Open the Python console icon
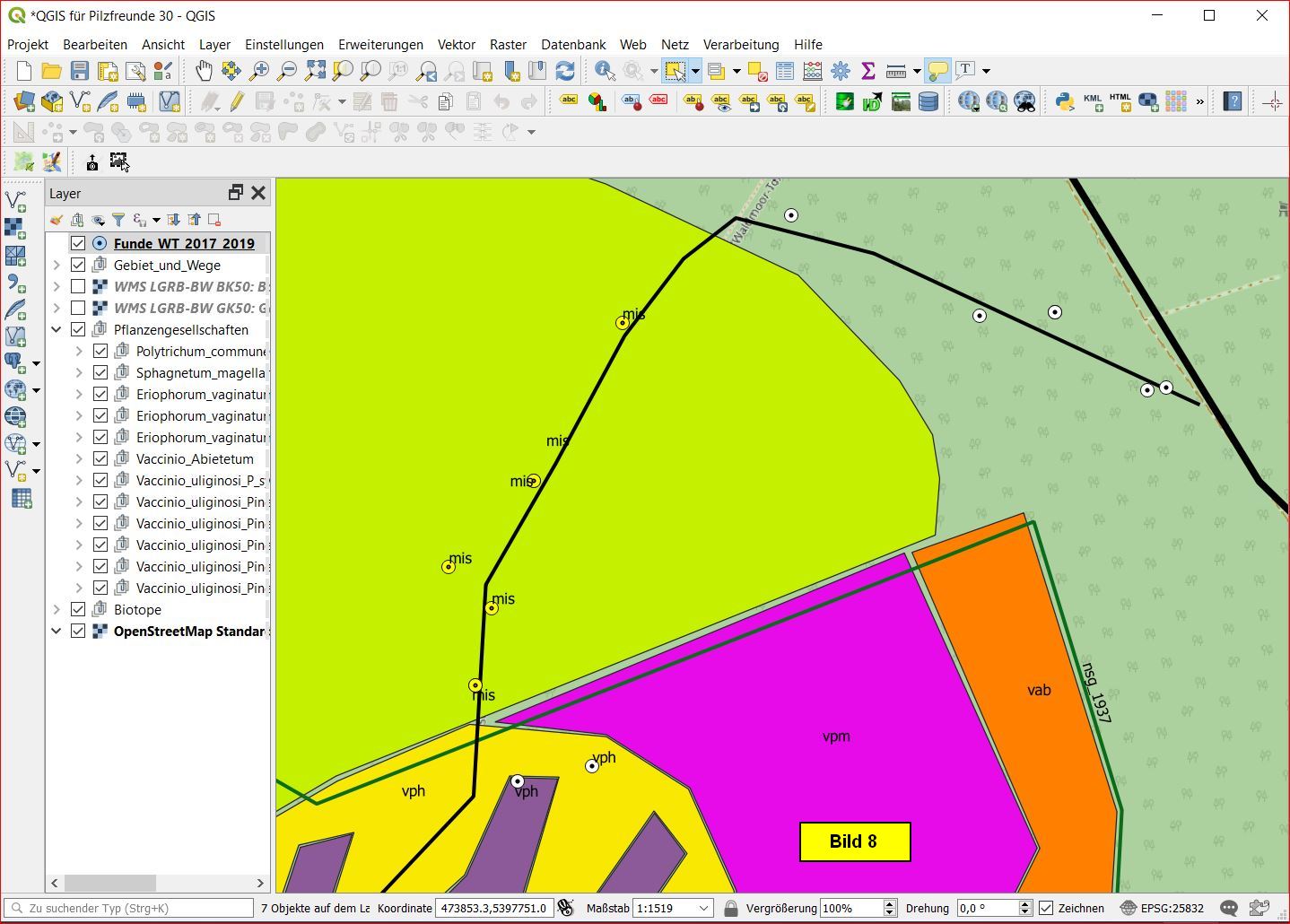Image resolution: width=1290 pixels, height=924 pixels. (1065, 101)
